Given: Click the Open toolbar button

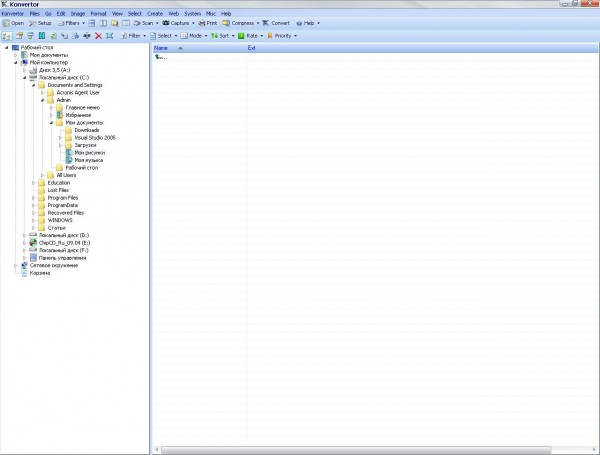Looking at the screenshot, I should point(13,23).
